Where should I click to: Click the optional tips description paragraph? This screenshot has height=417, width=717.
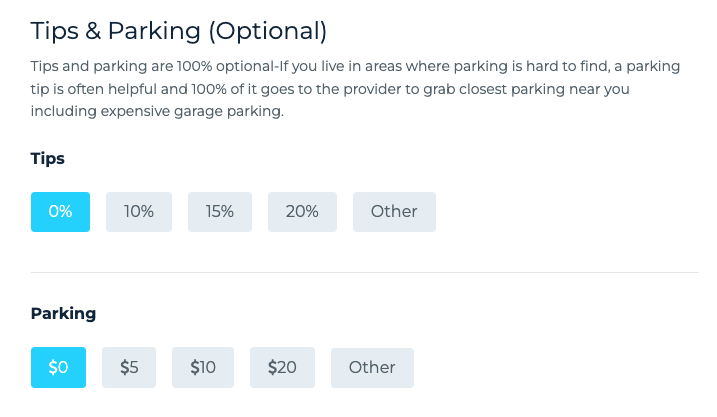355,89
